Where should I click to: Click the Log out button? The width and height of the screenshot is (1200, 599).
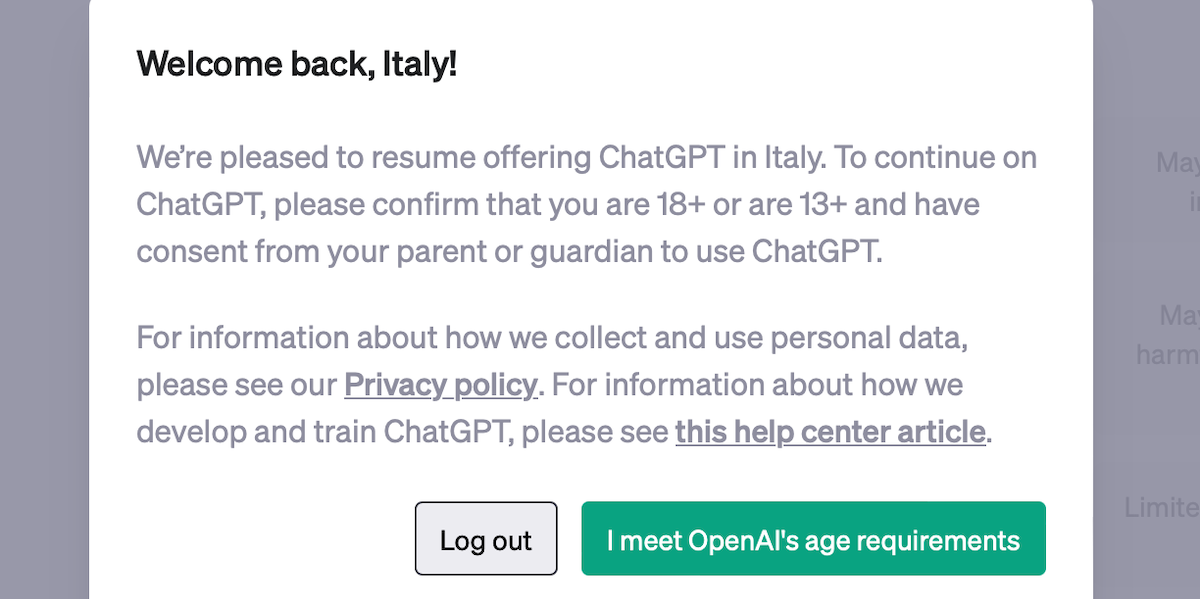(x=486, y=539)
